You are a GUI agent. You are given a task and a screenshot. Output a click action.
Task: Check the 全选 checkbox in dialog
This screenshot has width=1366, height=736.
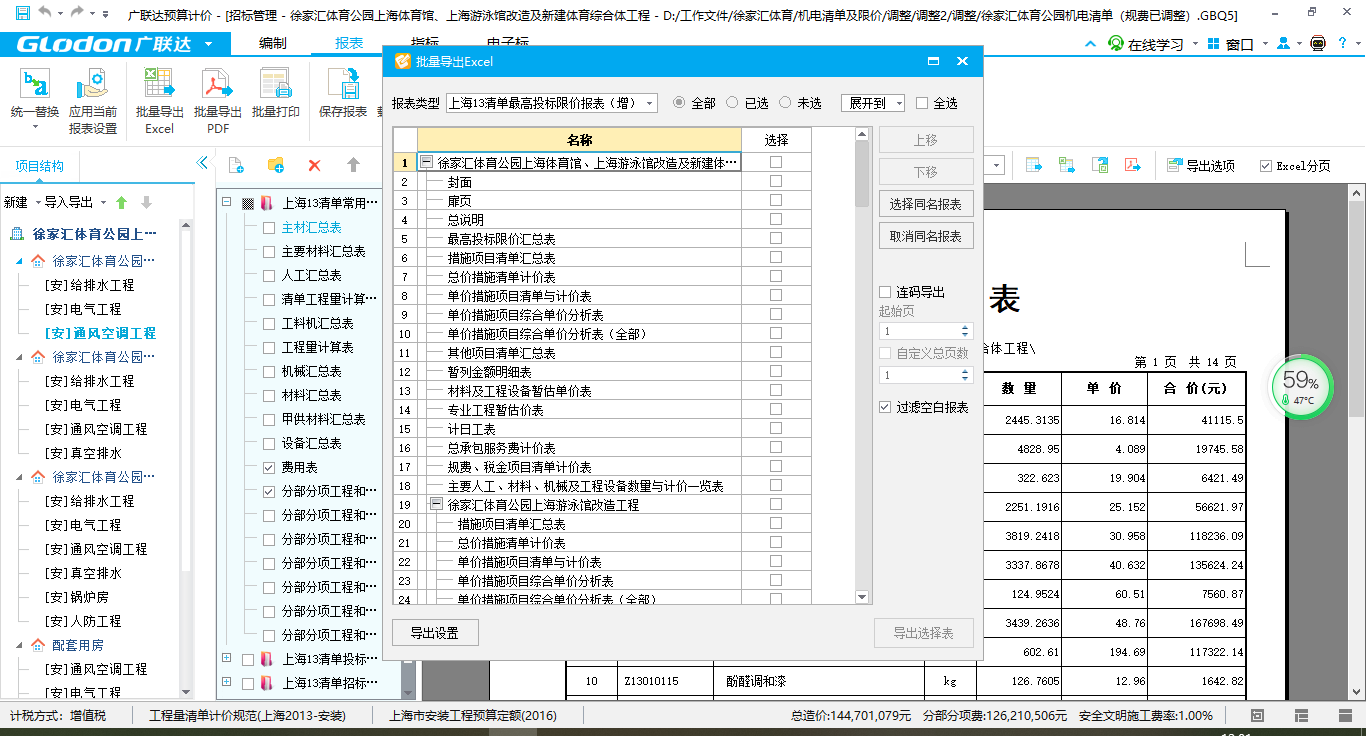922,103
